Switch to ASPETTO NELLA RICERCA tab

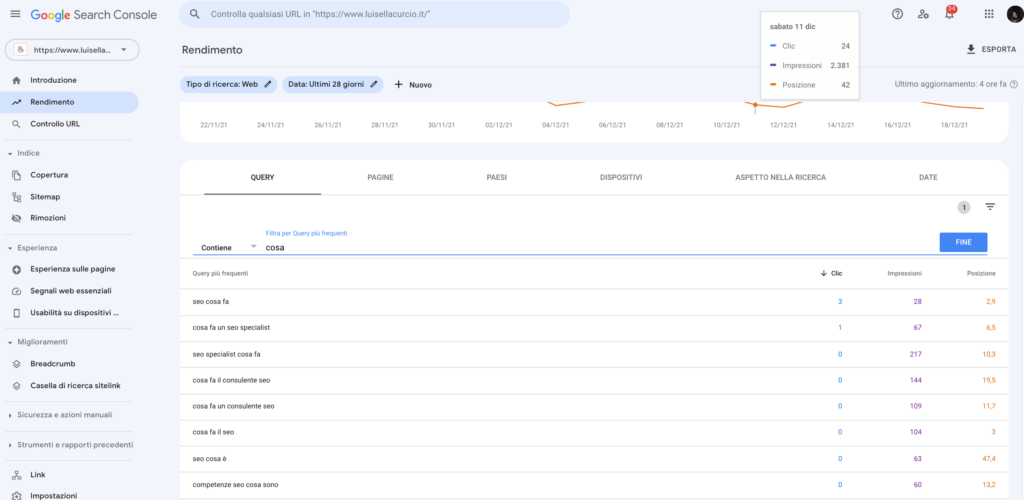[x=780, y=178]
